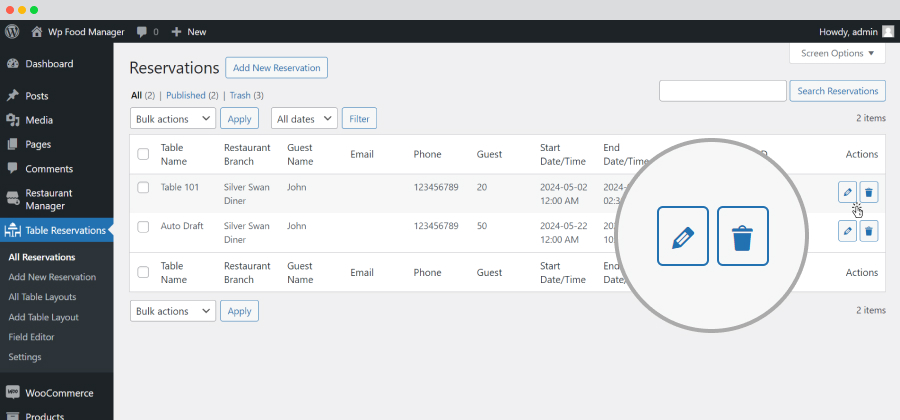Click the Table 101 name cell
This screenshot has width=900, height=420.
(x=180, y=187)
